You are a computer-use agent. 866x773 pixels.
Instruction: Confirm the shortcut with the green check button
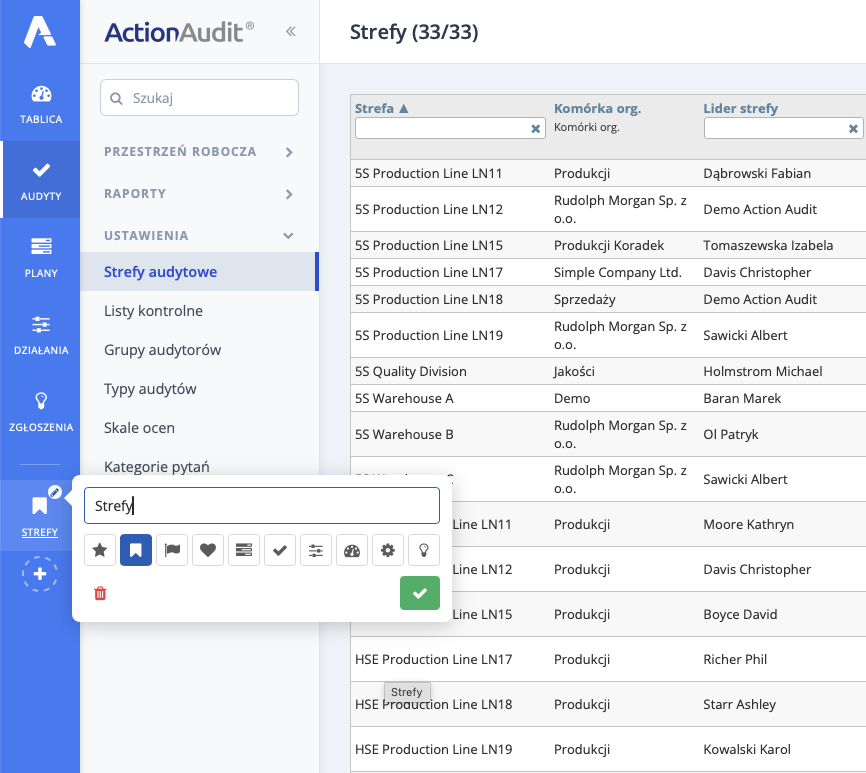[419, 593]
